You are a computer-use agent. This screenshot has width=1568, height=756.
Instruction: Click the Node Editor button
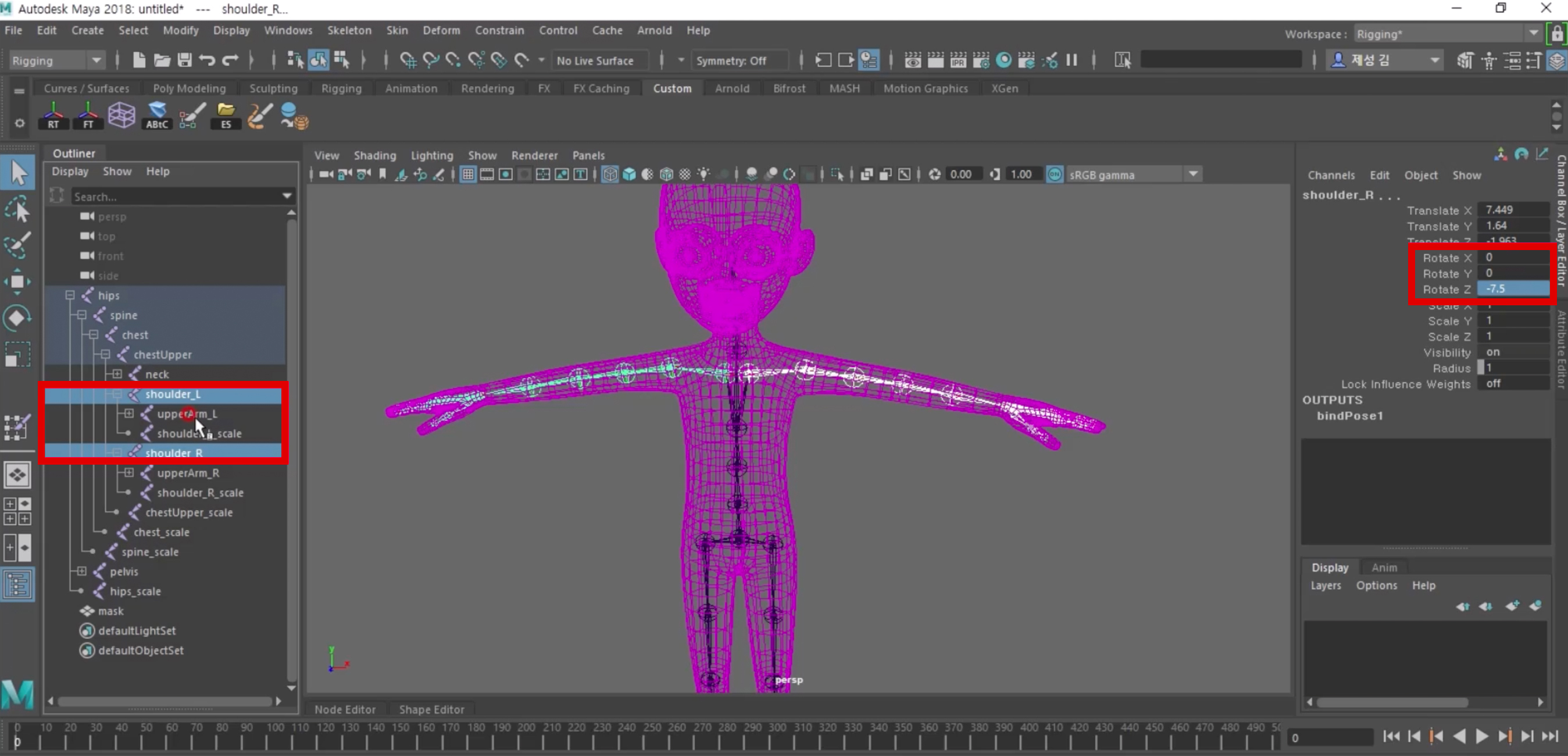click(345, 709)
